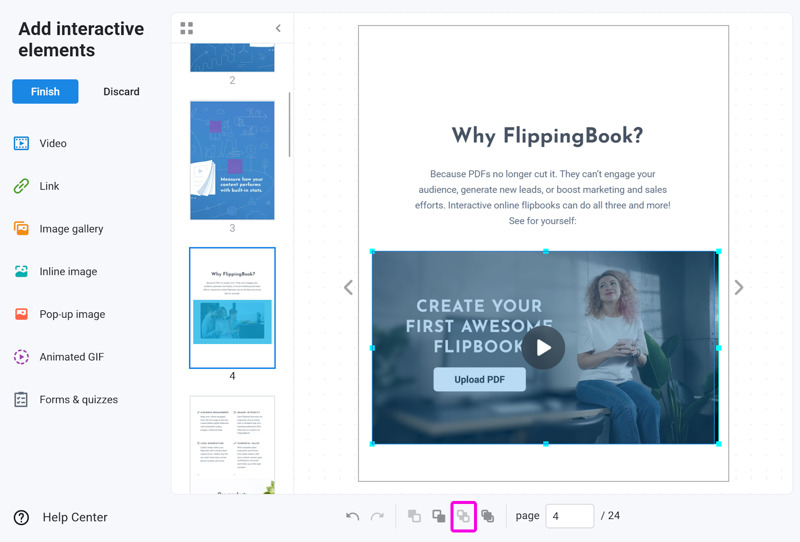
Task: Click the faded layer-order icon right after redo
Action: tap(414, 516)
